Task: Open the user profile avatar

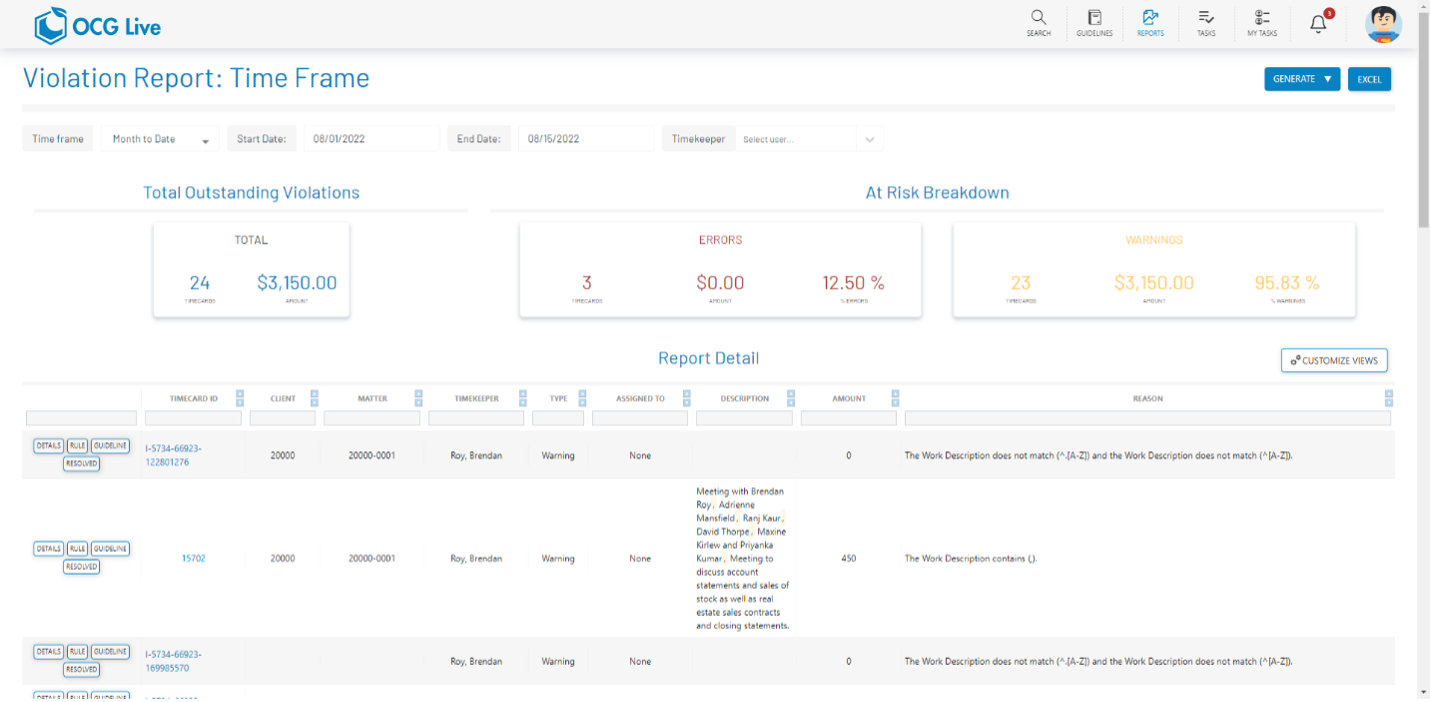Action: (1384, 25)
